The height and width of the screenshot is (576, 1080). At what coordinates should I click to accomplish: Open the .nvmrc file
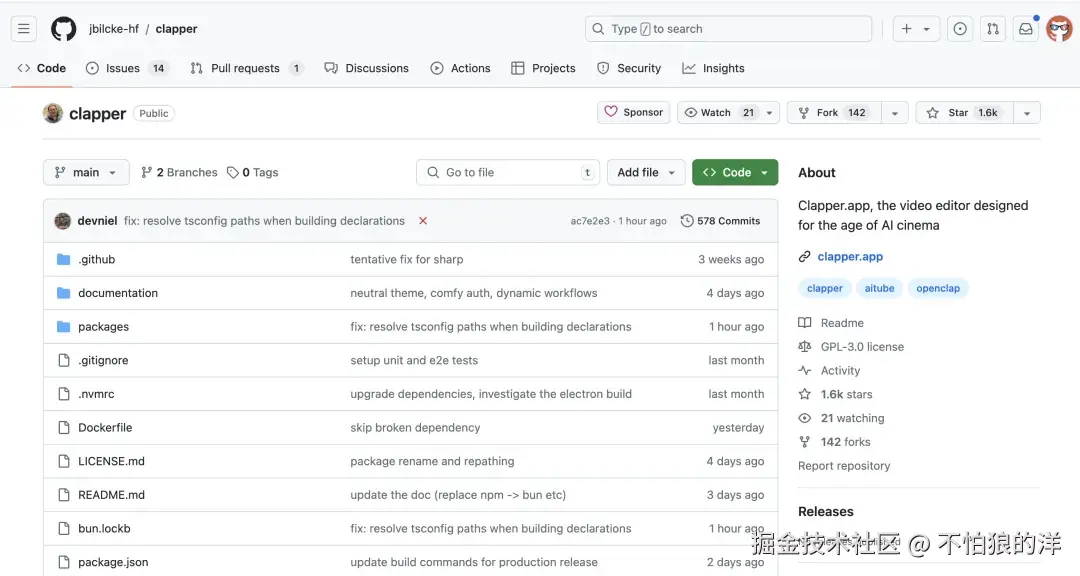96,394
